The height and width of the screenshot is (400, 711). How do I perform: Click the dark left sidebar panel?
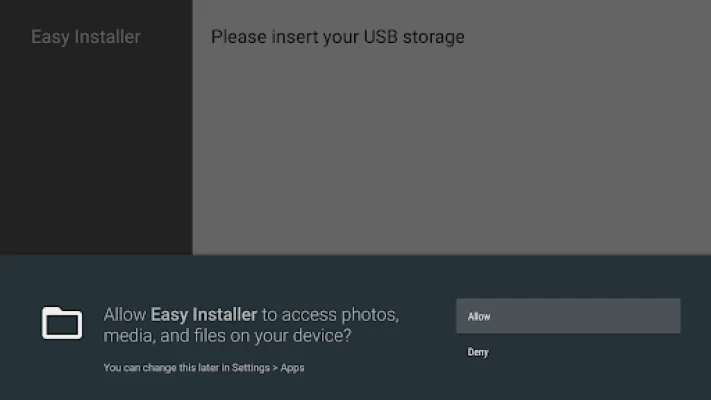(x=96, y=150)
